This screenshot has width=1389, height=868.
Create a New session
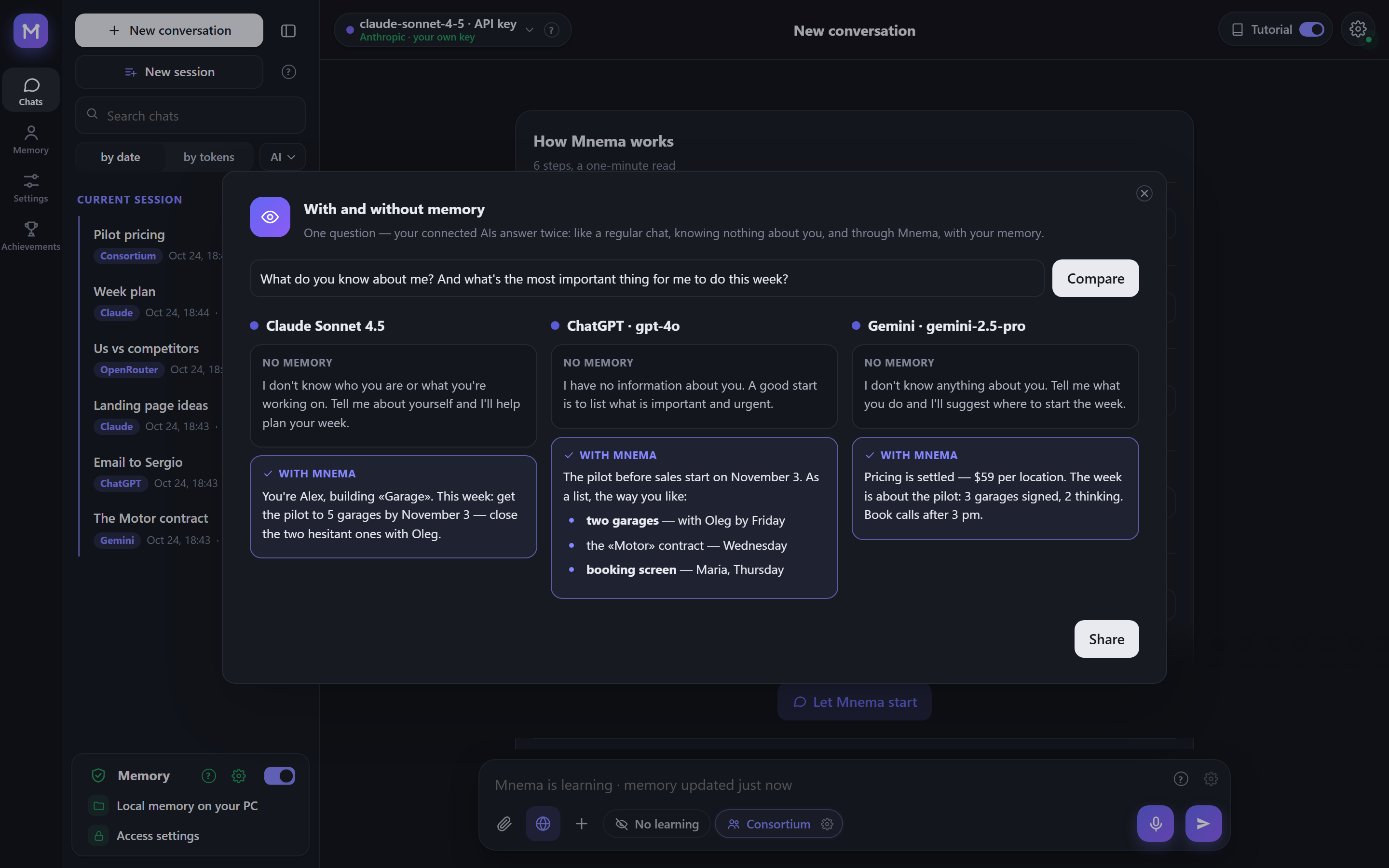(169, 72)
